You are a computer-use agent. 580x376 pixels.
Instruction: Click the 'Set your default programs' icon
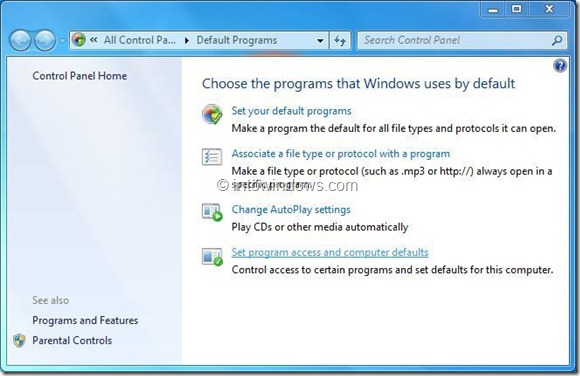point(212,114)
